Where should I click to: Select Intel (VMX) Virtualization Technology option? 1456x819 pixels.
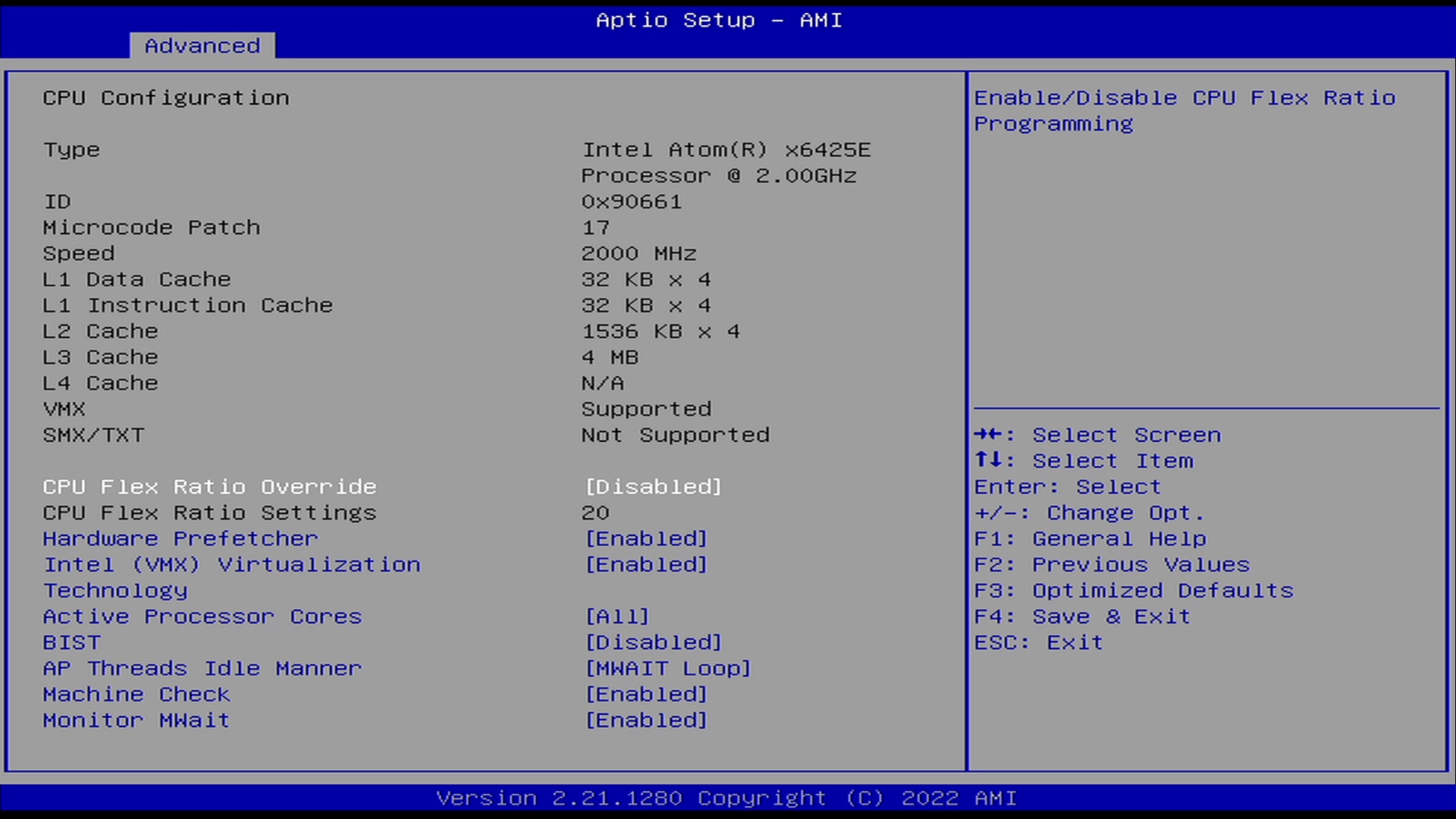(231, 577)
